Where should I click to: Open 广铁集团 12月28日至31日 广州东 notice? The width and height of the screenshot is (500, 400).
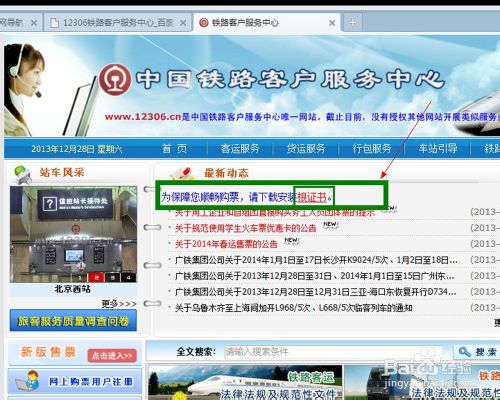(315, 276)
